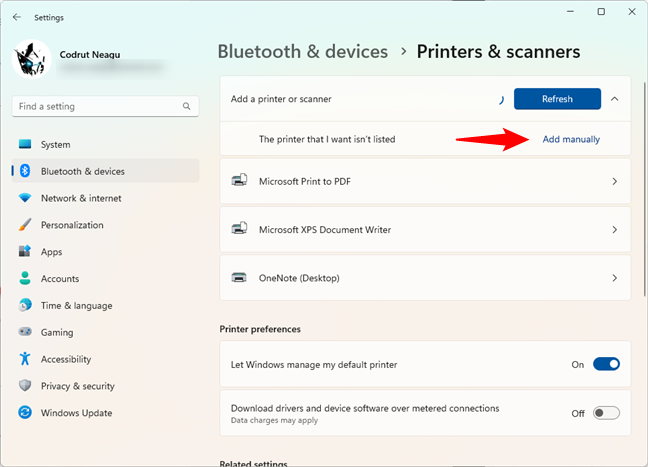The height and width of the screenshot is (467, 648).
Task: Click the Time & language globe icon
Action: pyautogui.click(x=25, y=305)
